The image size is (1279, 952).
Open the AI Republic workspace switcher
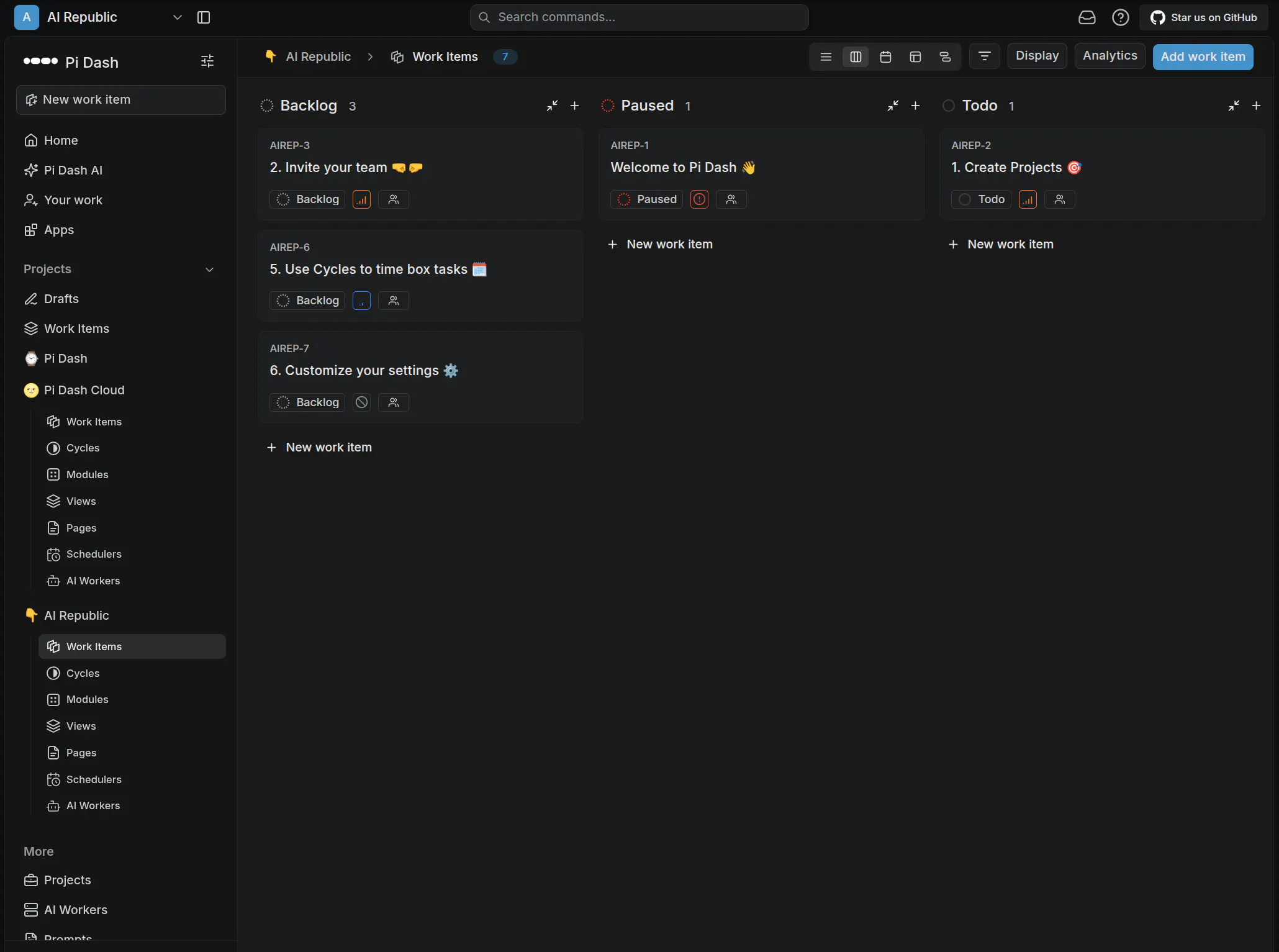point(98,17)
